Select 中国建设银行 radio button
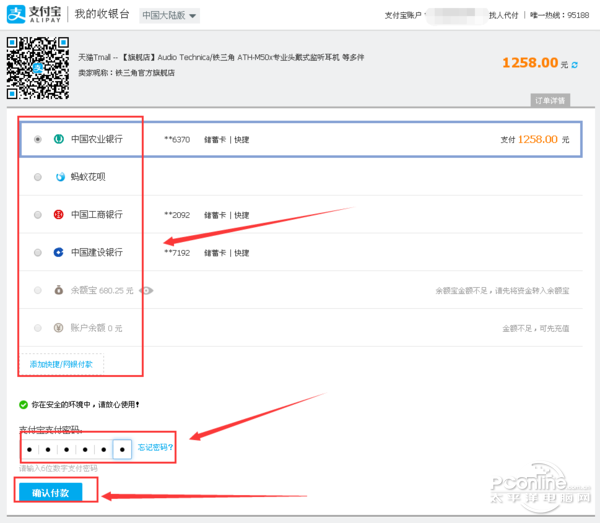This screenshot has height=523, width=600. point(38,253)
